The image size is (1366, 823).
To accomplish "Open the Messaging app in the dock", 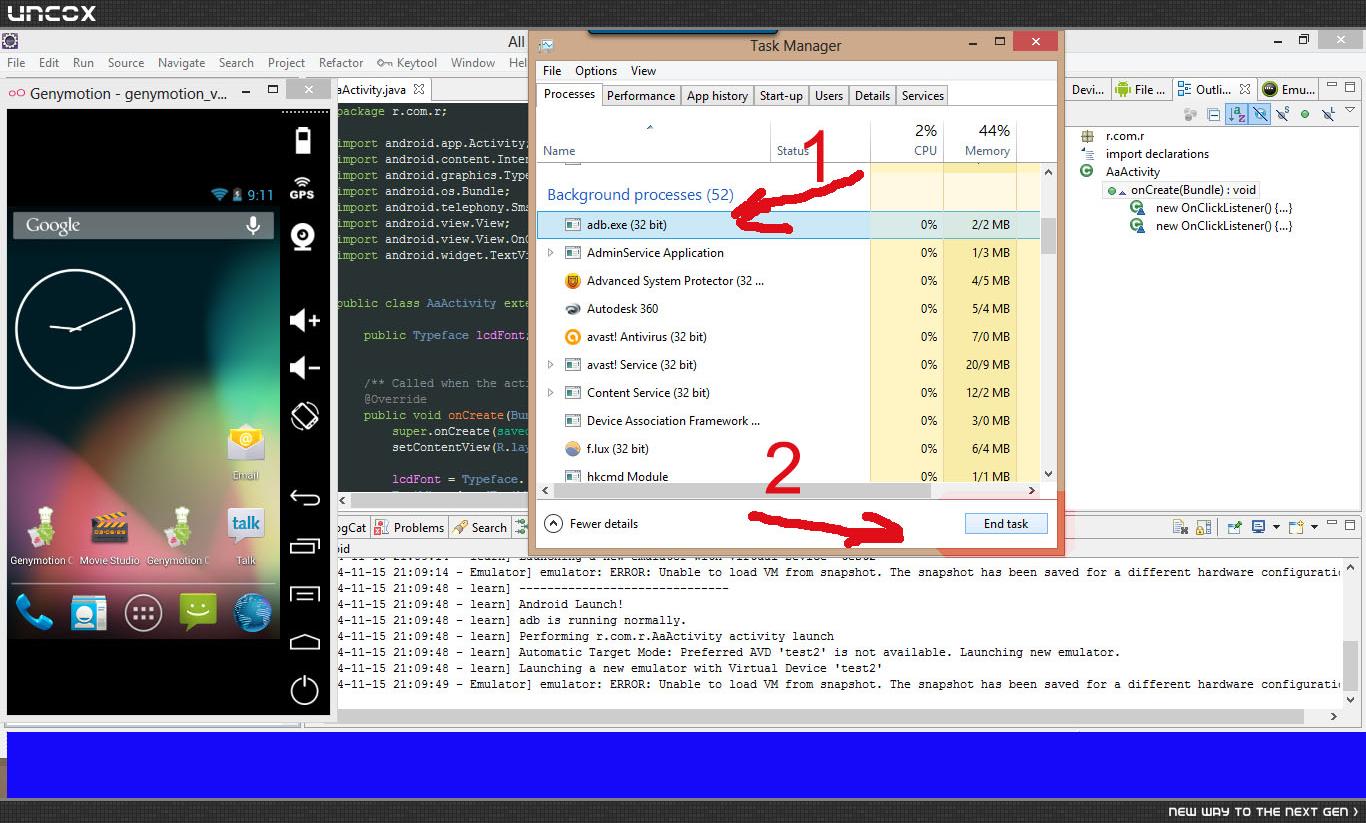I will (198, 613).
